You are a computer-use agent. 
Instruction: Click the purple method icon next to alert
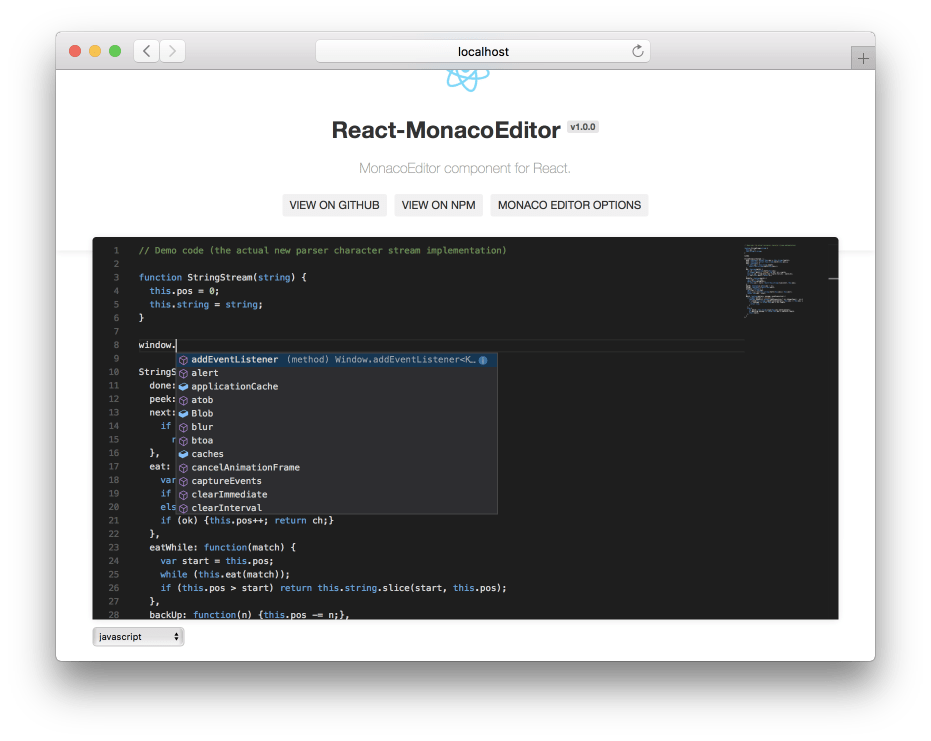tap(183, 372)
